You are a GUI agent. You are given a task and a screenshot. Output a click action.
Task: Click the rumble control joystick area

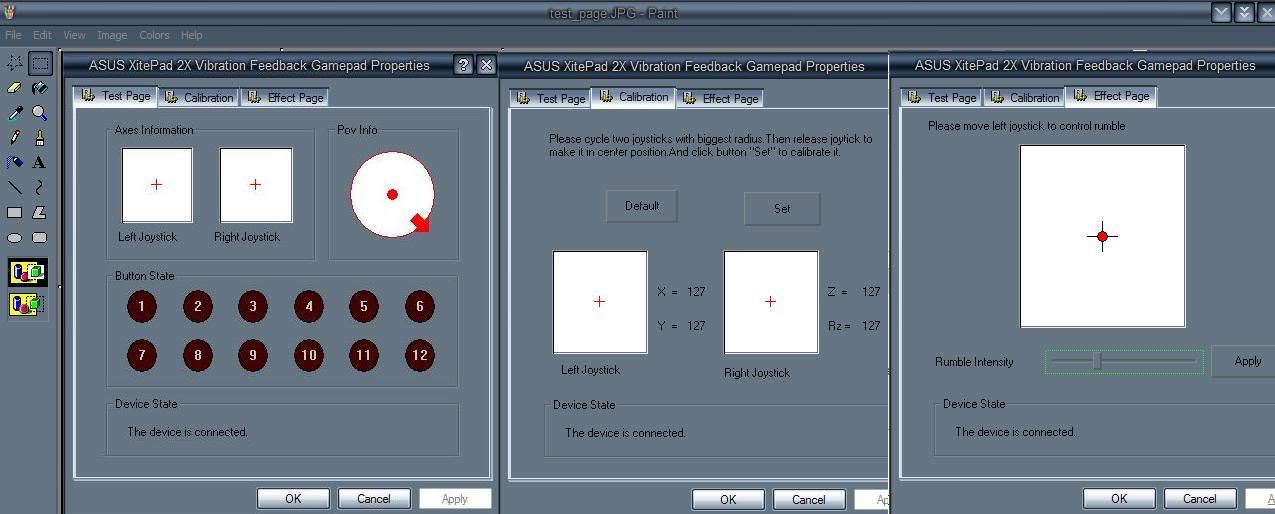[1103, 236]
